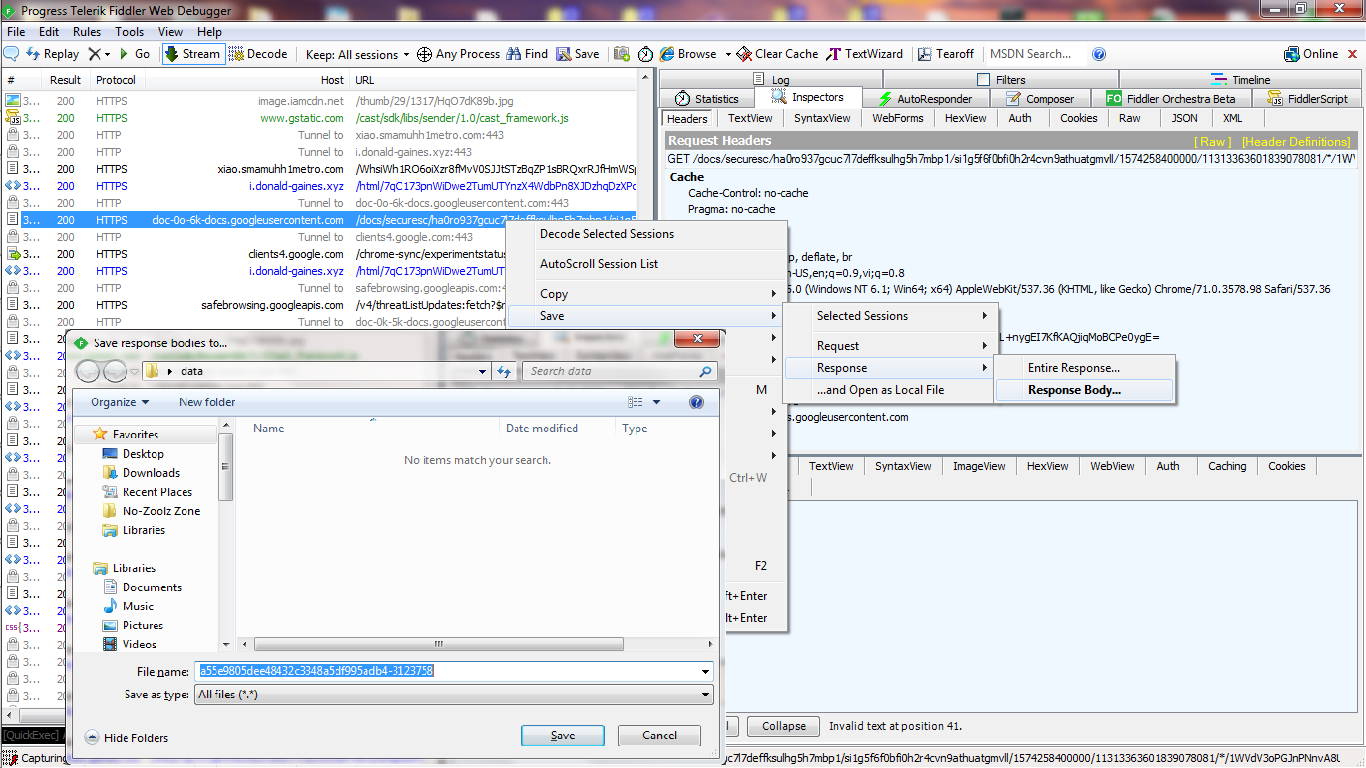Click the Collapse button in response pane
This screenshot has width=1366, height=768.
click(x=783, y=726)
